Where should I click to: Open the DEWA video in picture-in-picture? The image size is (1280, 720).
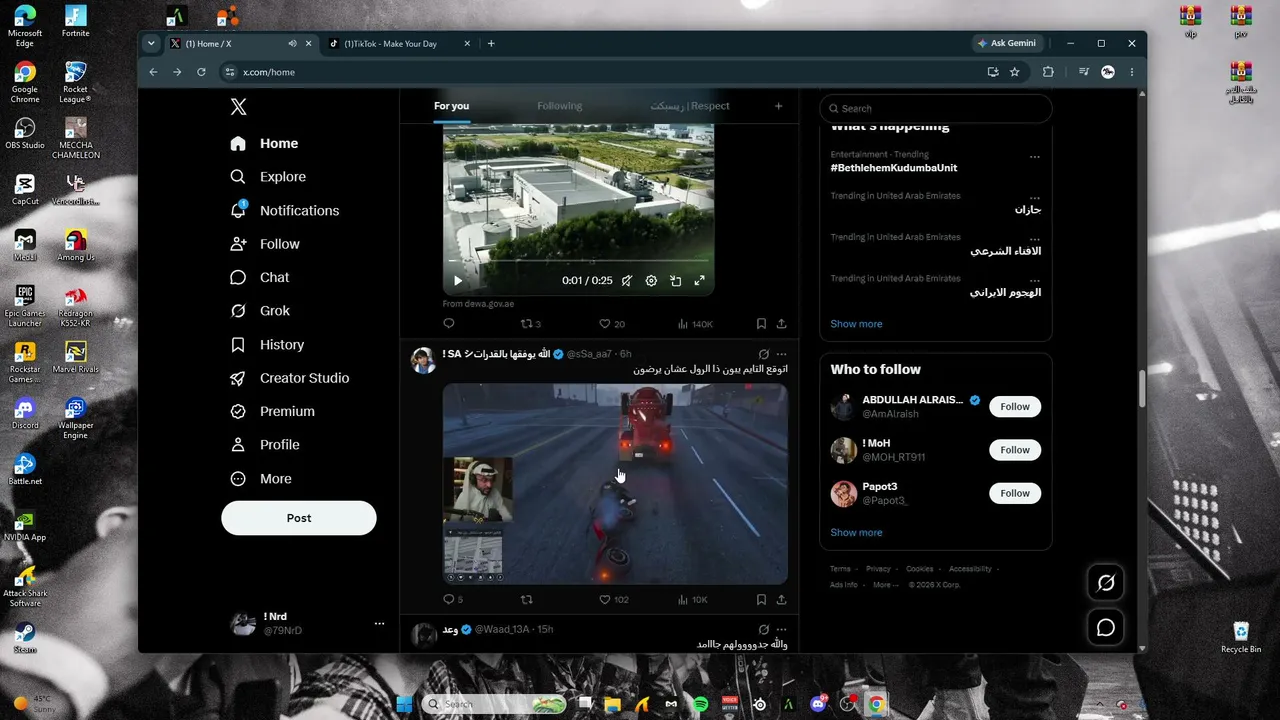[x=675, y=281]
